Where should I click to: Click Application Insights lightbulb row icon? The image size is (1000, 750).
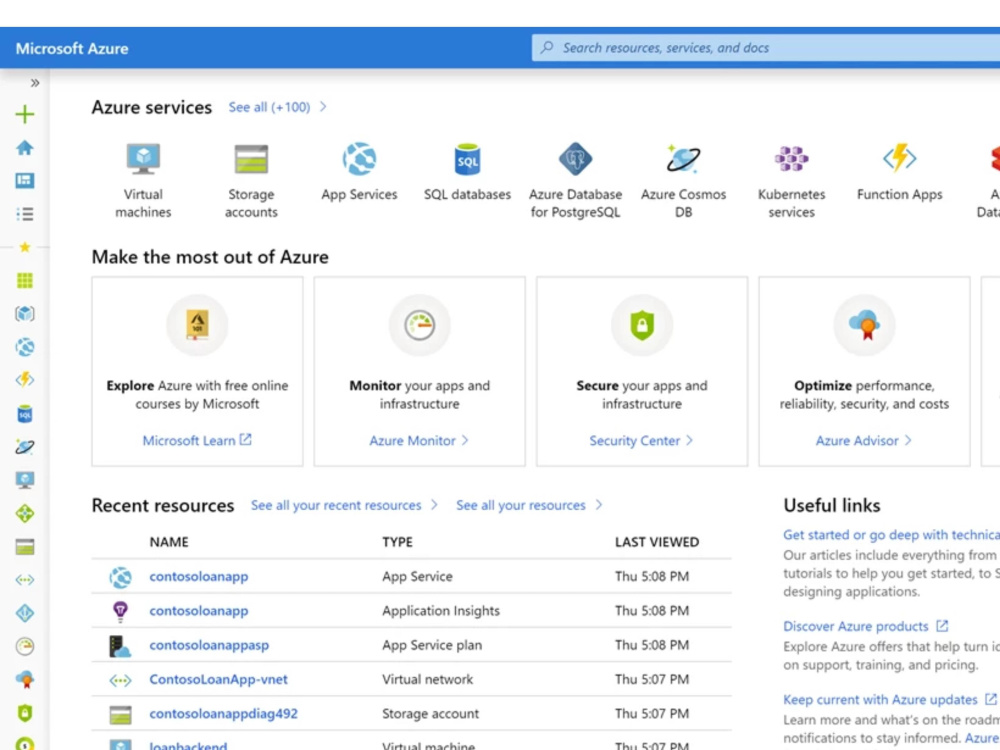[120, 611]
